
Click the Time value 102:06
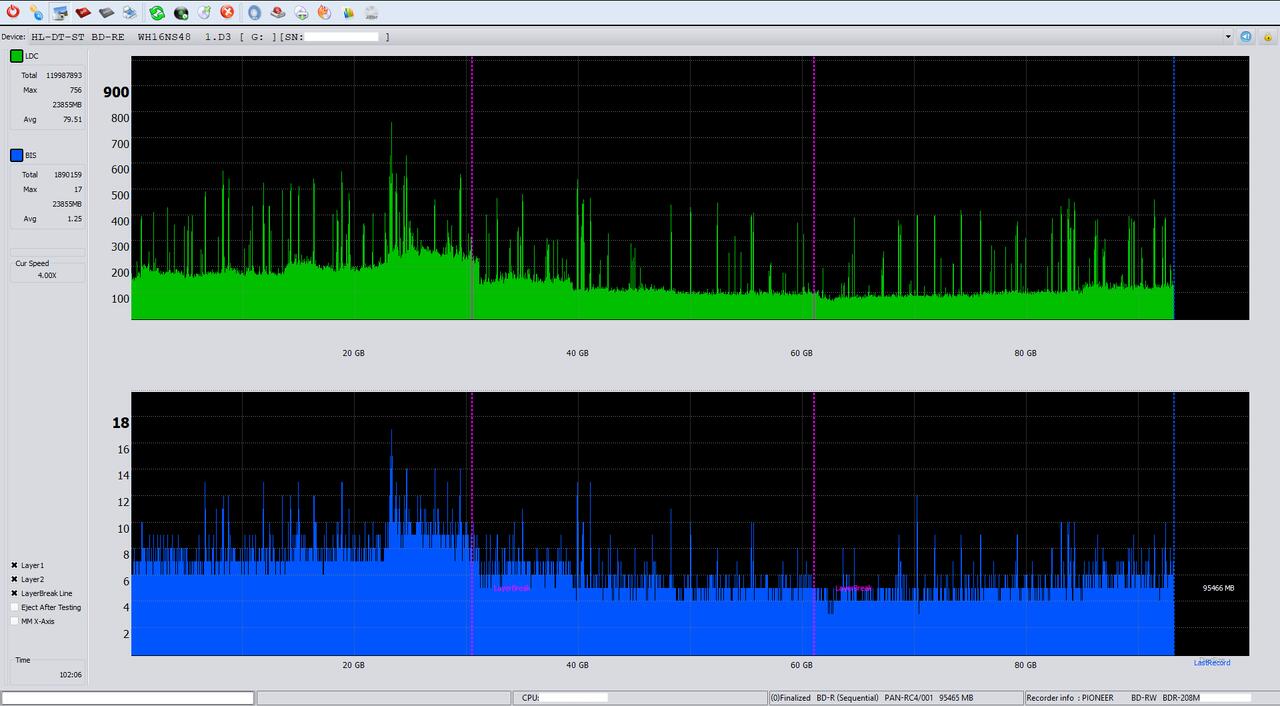(x=70, y=675)
